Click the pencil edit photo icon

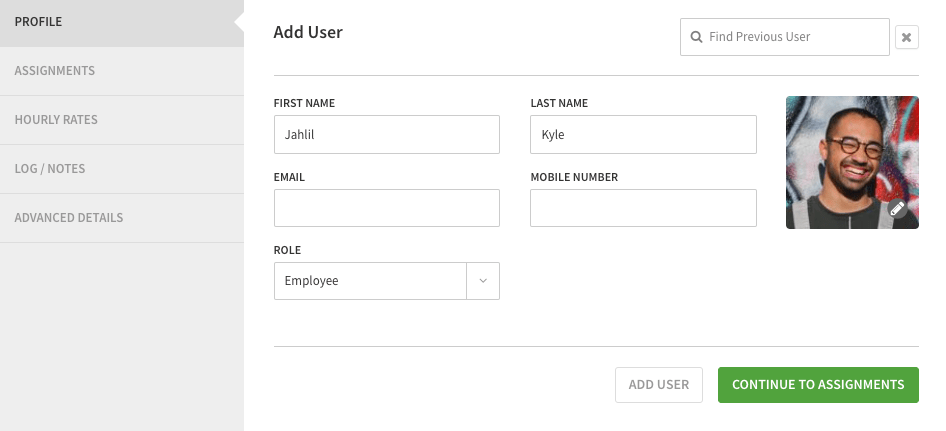tap(897, 208)
